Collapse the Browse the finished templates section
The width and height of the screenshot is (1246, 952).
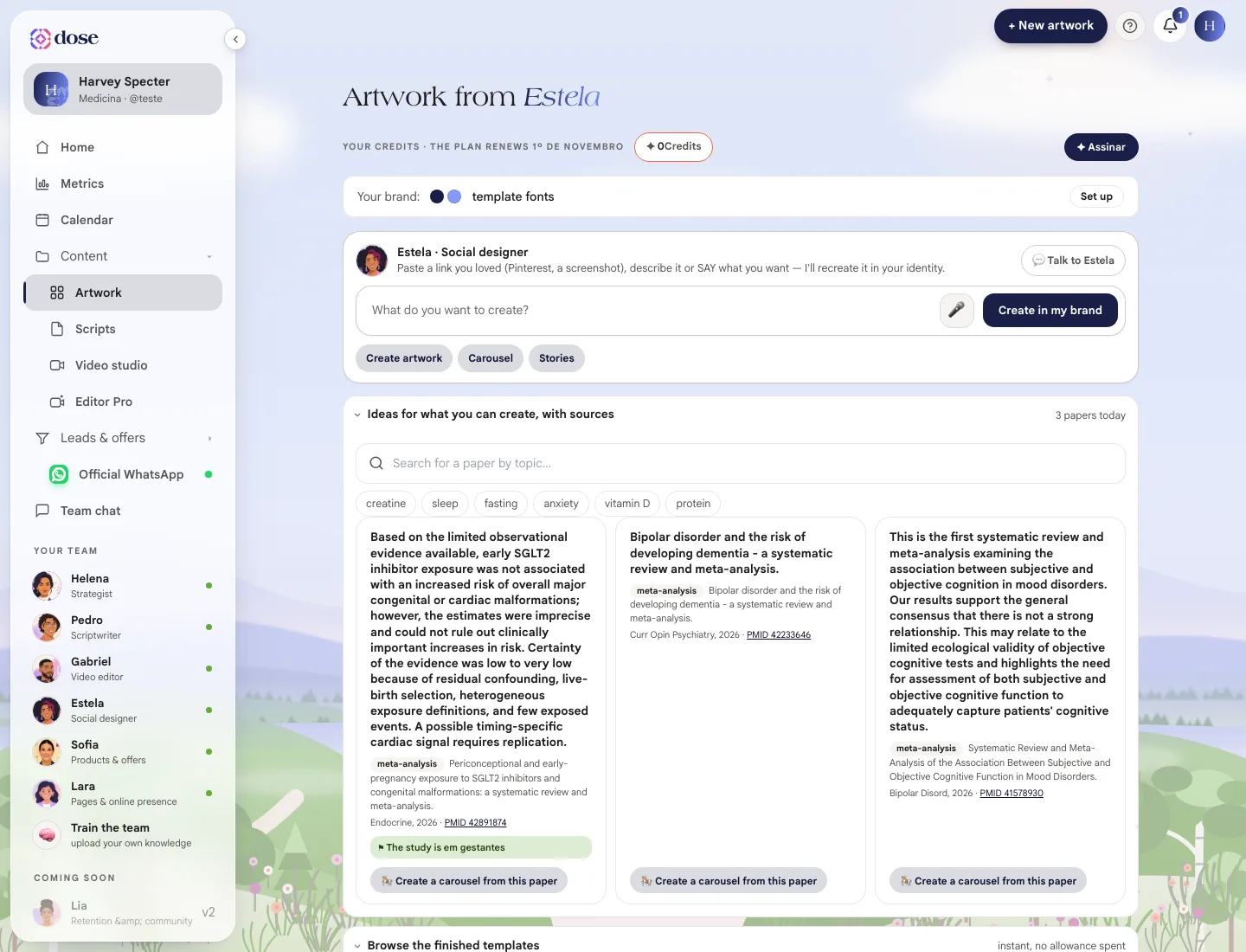point(357,946)
